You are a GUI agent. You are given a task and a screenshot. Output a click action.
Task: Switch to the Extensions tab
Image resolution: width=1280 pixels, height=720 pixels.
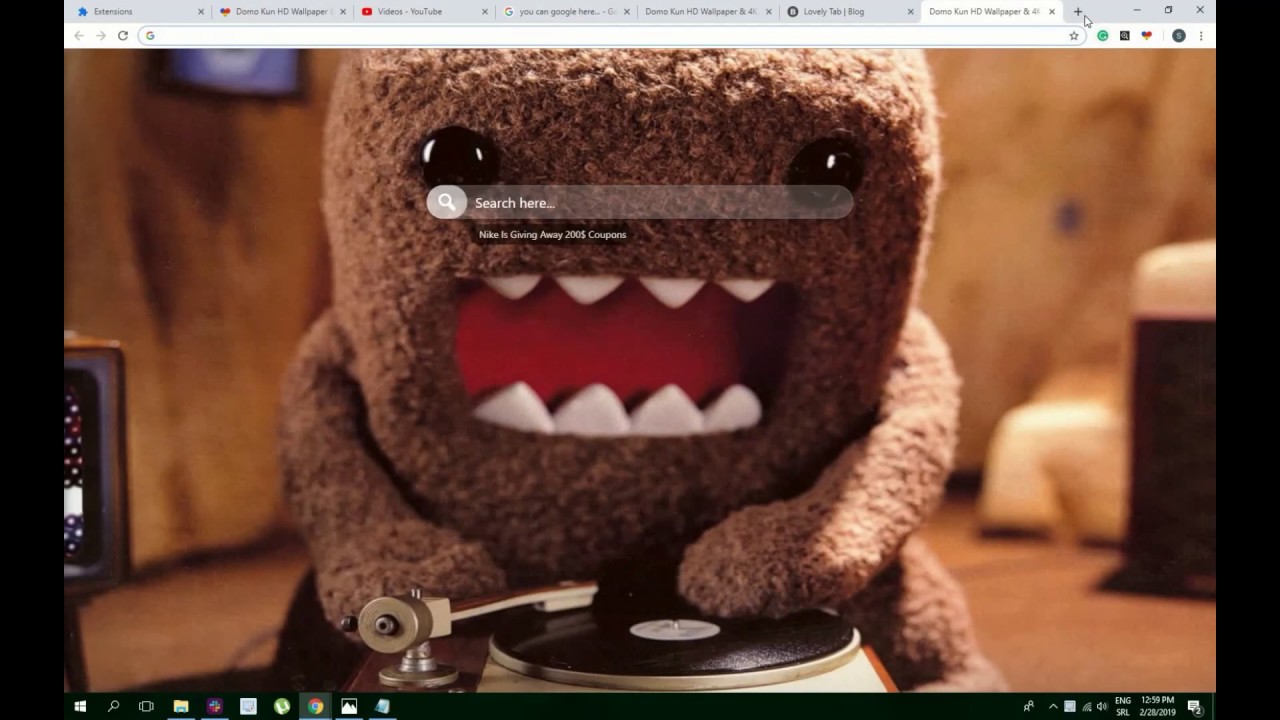[x=113, y=11]
